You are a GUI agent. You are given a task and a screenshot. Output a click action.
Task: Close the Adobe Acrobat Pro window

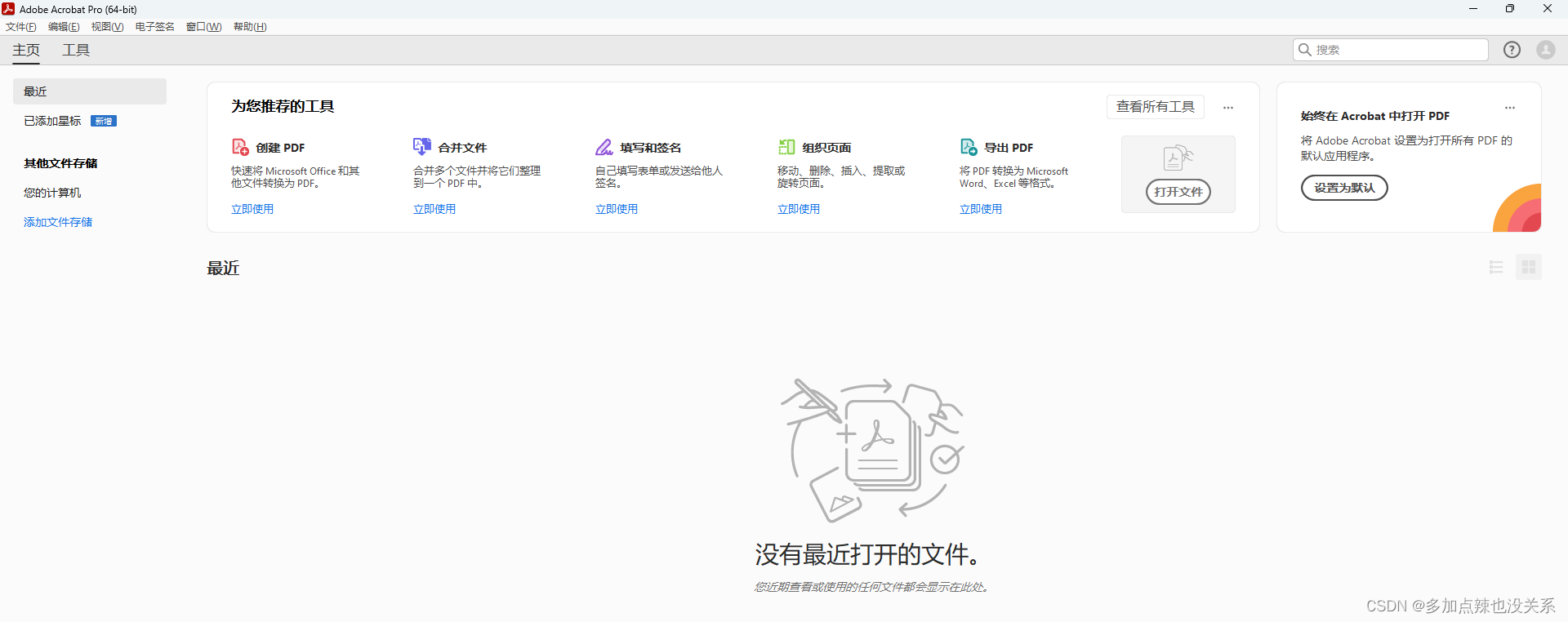pyautogui.click(x=1548, y=9)
